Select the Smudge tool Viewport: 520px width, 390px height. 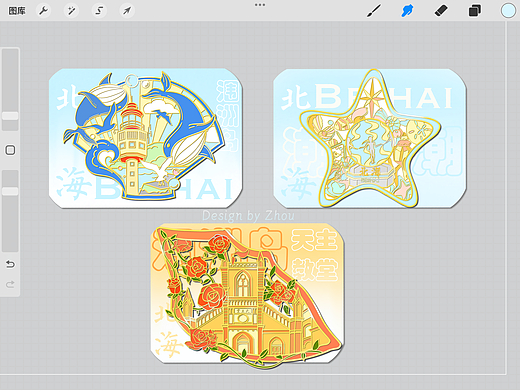coord(407,11)
